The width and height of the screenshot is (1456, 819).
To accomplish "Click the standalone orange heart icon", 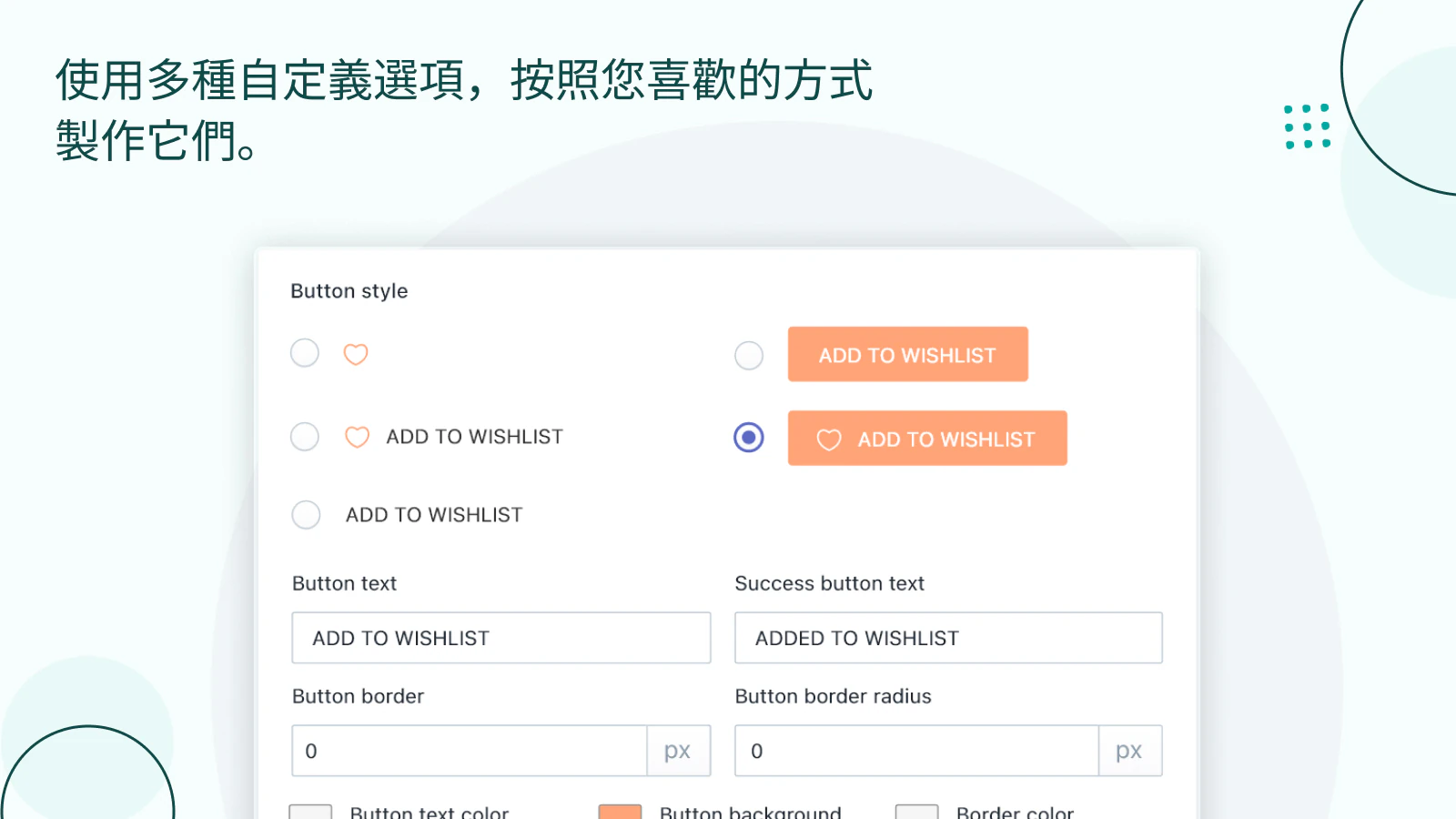I will pyautogui.click(x=356, y=354).
